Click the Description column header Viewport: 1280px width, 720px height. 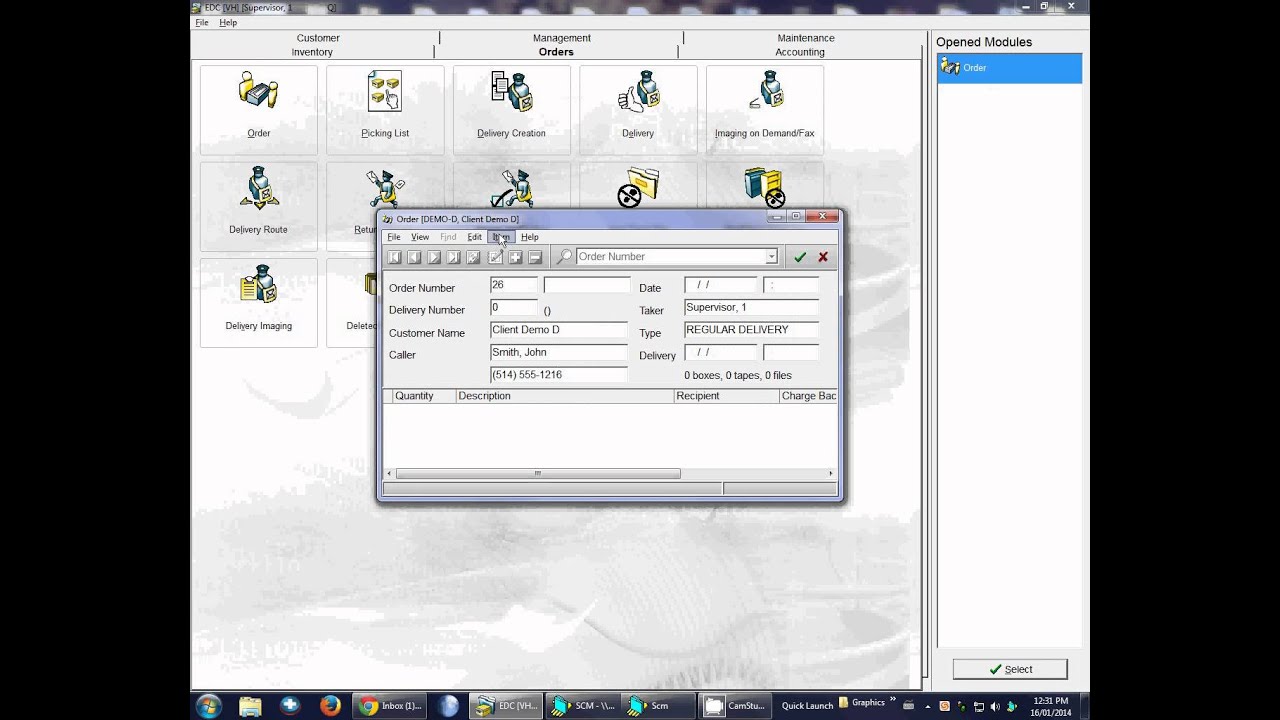[565, 396]
